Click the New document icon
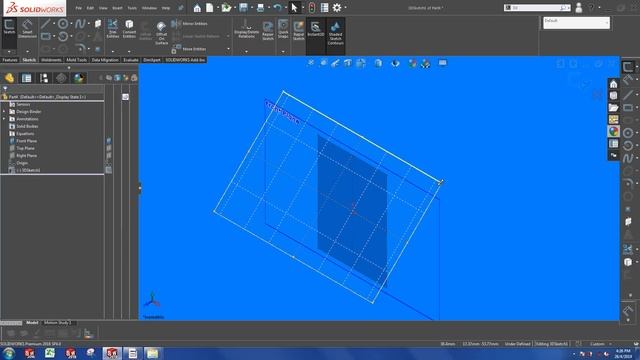The width and height of the screenshot is (640, 360). tap(209, 8)
